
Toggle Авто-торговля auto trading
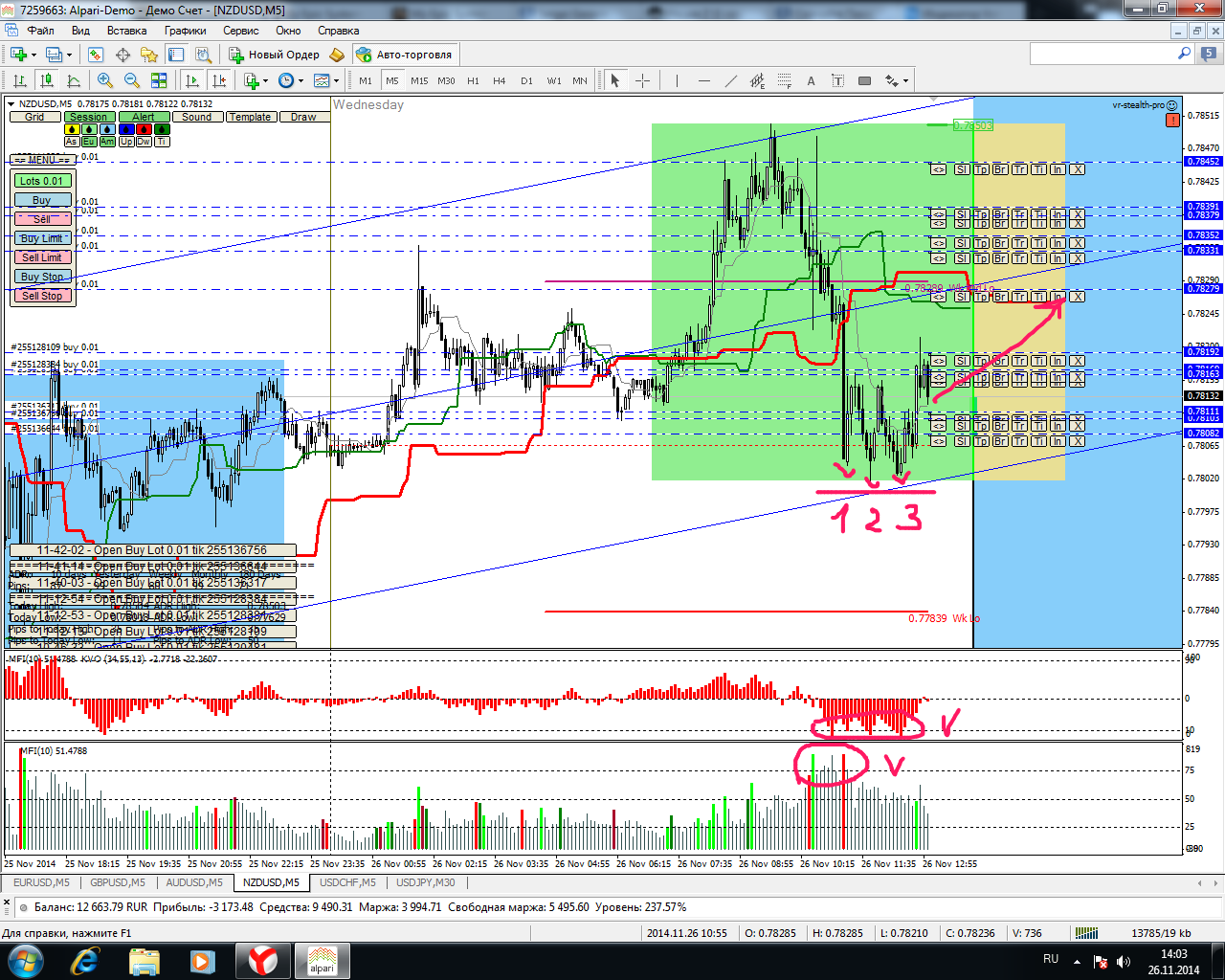point(406,55)
